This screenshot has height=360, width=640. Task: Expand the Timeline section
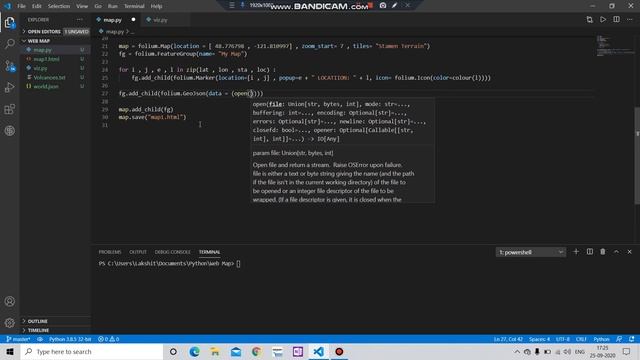pos(55,330)
